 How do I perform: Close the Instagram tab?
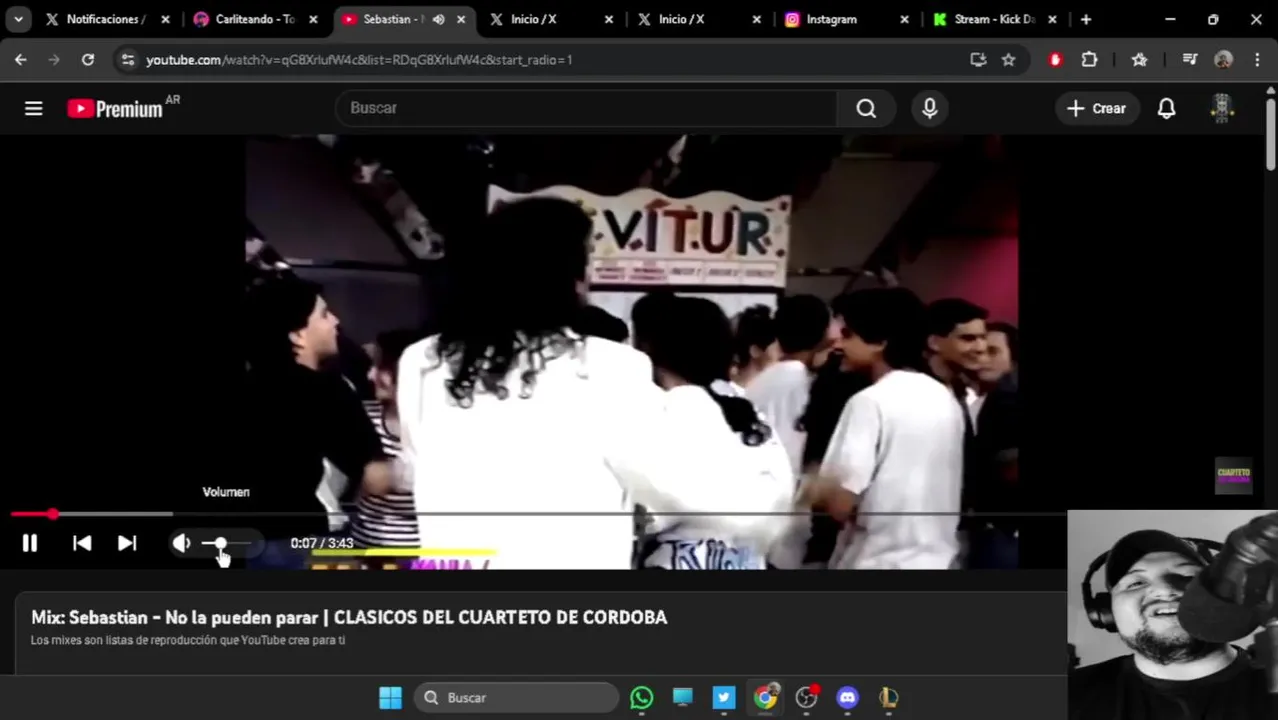[905, 19]
